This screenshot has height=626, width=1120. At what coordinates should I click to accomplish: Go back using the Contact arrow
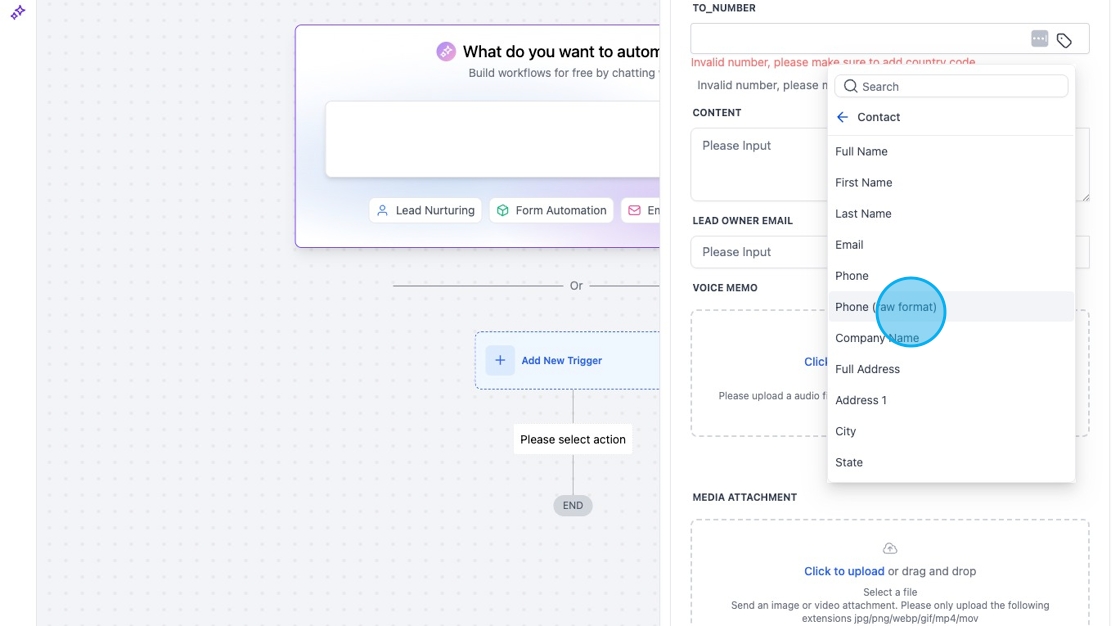click(x=841, y=117)
